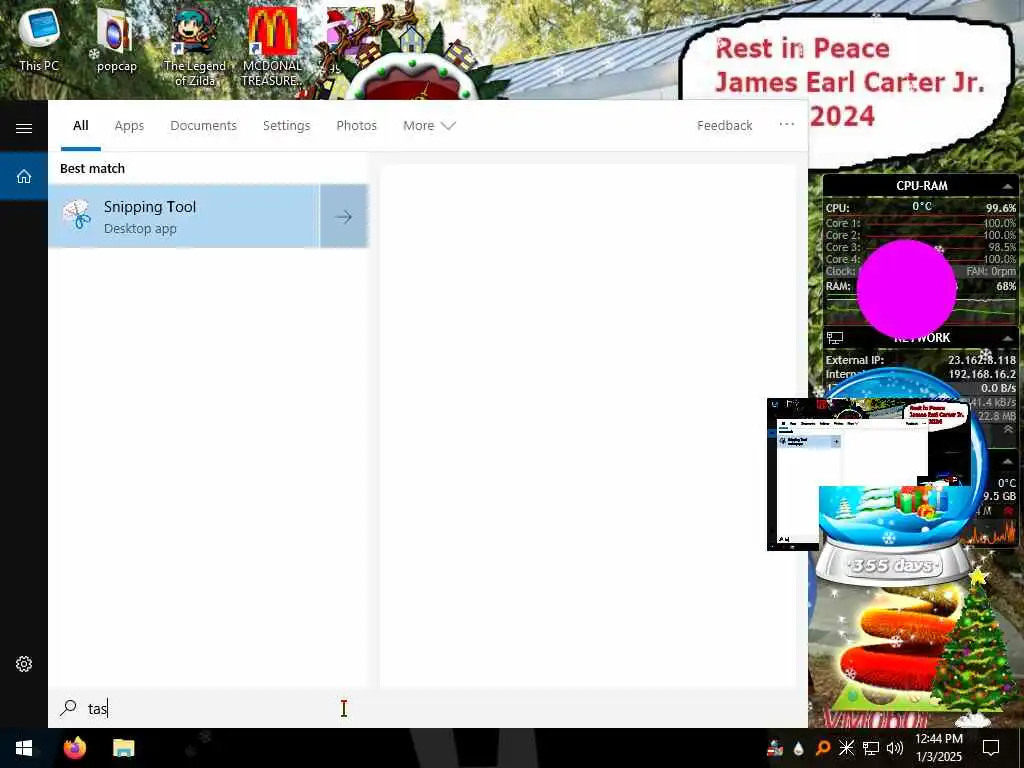The width and height of the screenshot is (1024, 768).
Task: Select The Legend of Zilda shortcut
Action: (195, 47)
